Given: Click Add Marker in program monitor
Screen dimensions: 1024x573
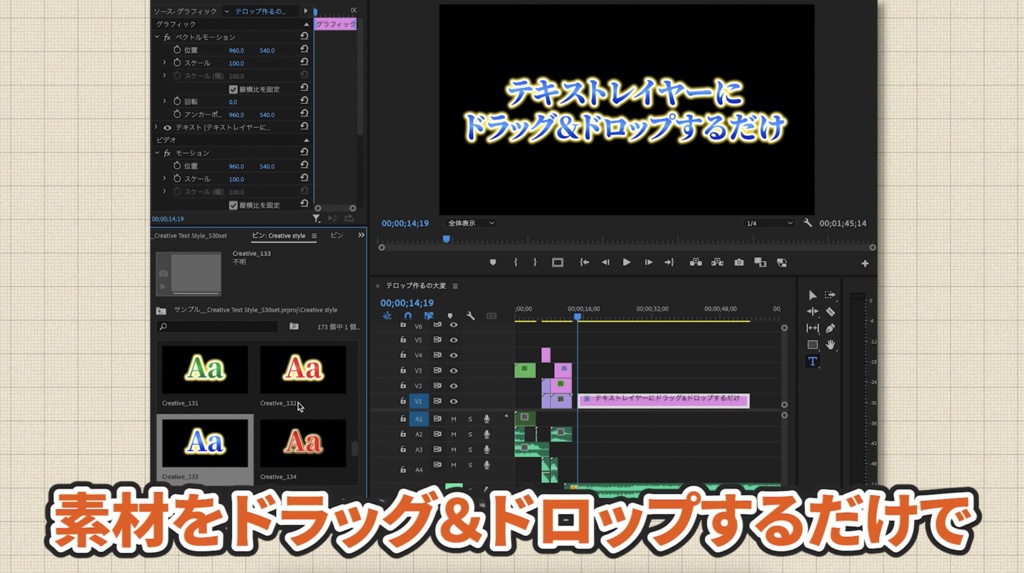Looking at the screenshot, I should (493, 263).
